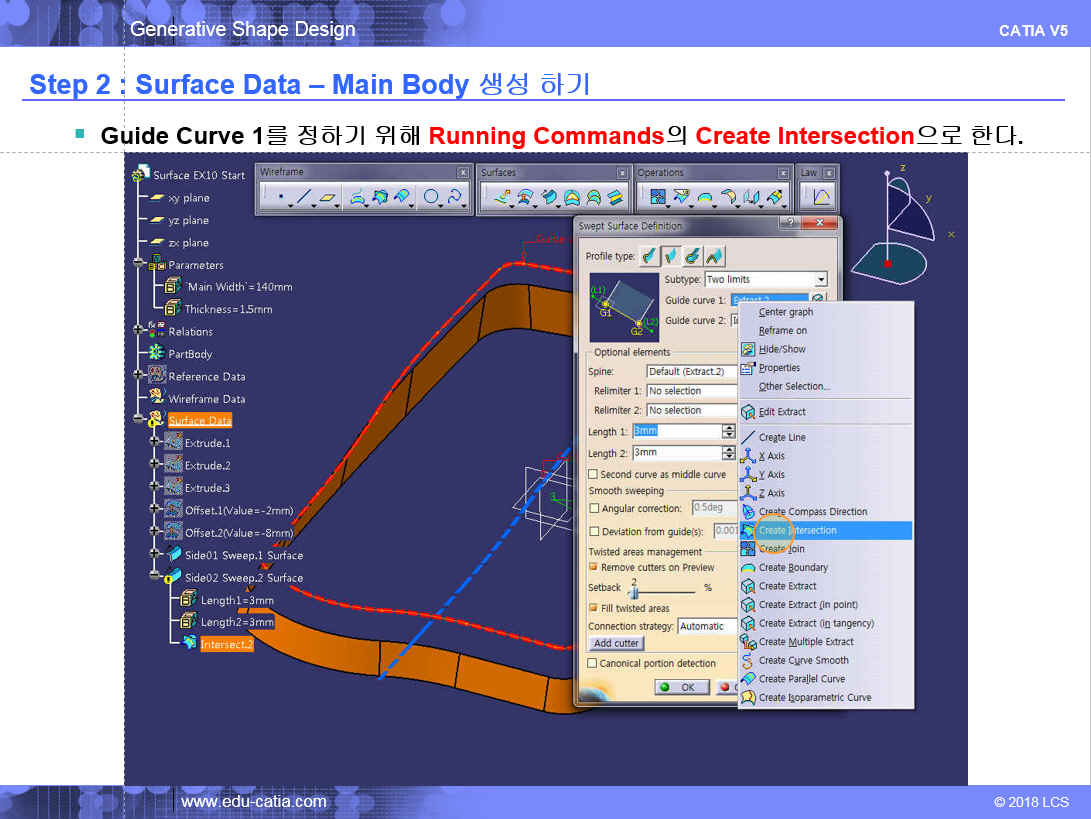Select the Line tool in Wireframe toolbar
The height and width of the screenshot is (819, 1091).
coord(304,197)
